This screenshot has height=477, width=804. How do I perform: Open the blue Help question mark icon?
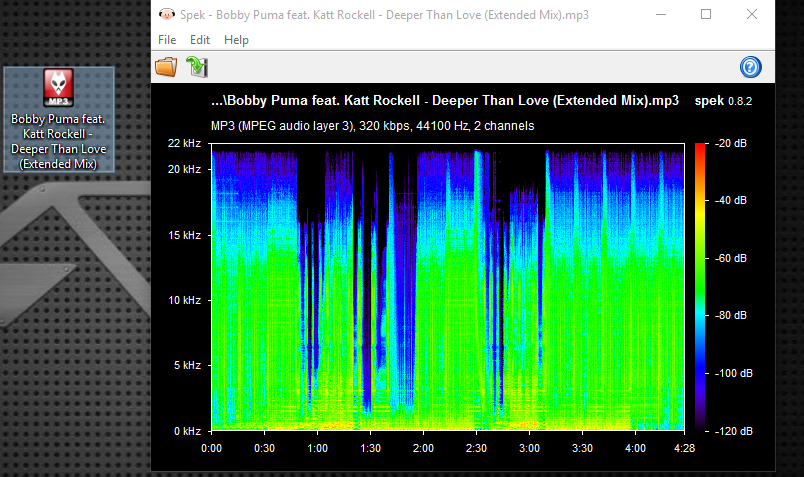coord(750,67)
